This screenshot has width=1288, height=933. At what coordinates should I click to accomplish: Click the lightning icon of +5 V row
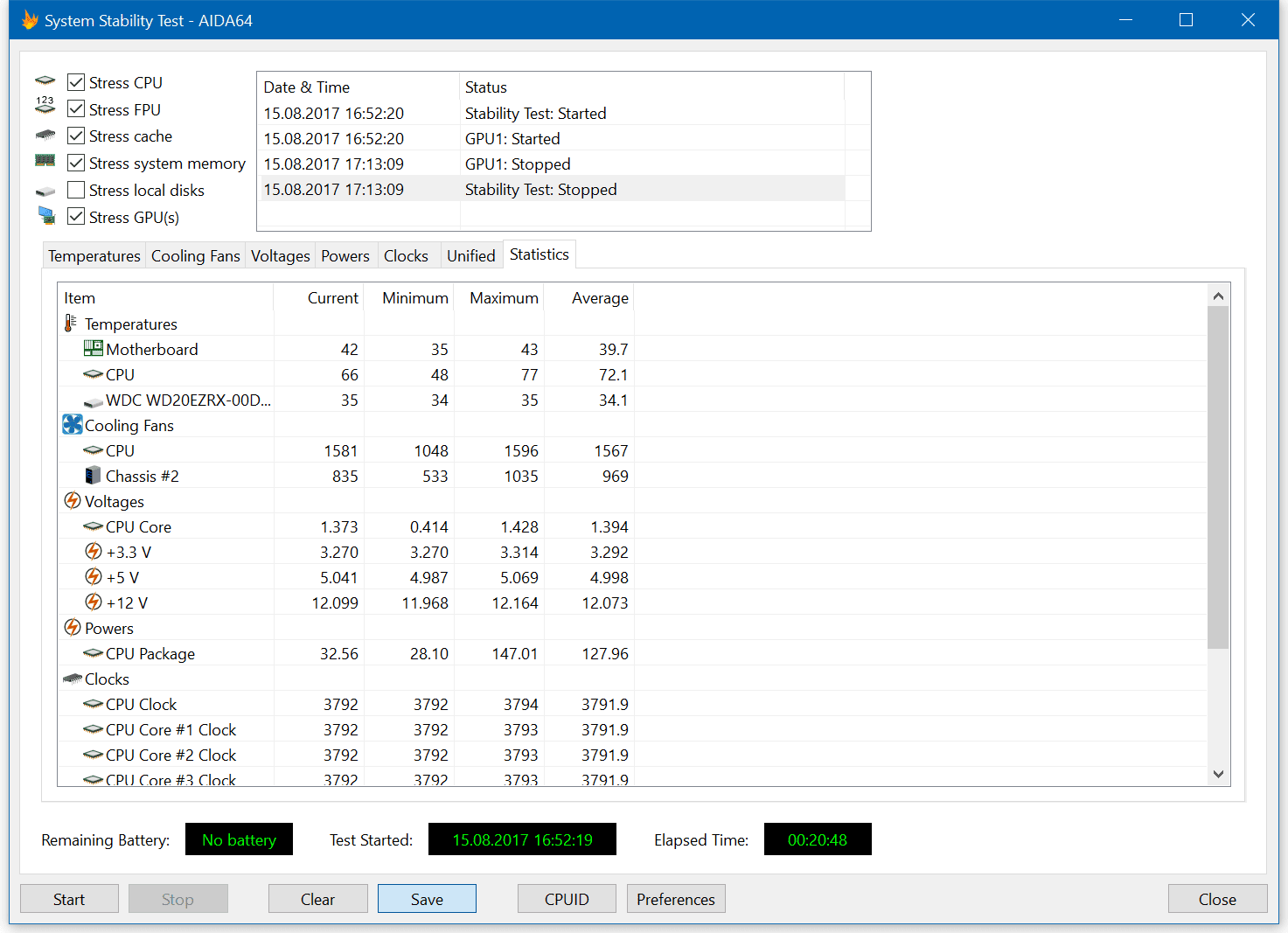pos(94,576)
